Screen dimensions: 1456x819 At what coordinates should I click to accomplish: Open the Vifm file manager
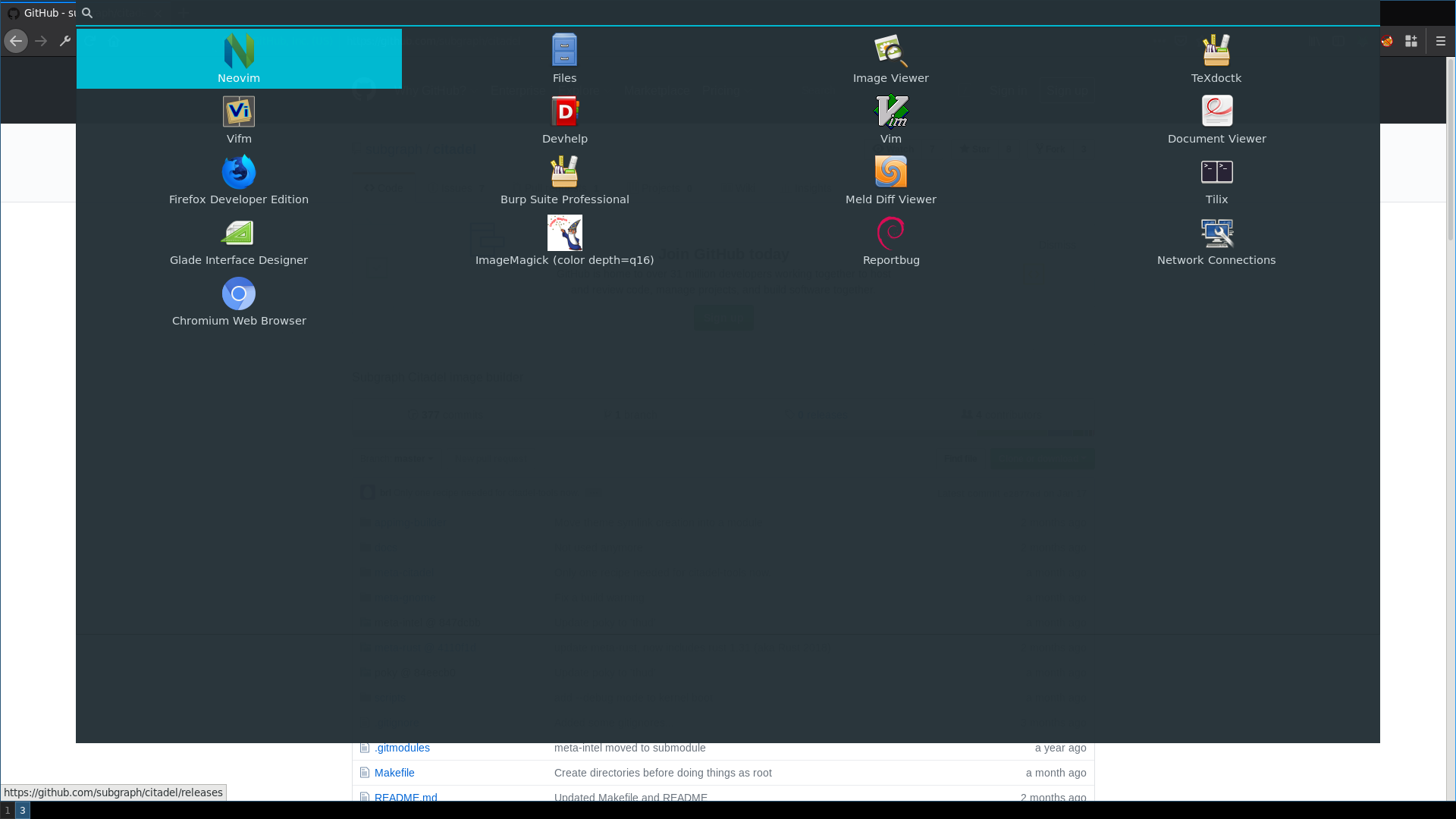point(239,119)
